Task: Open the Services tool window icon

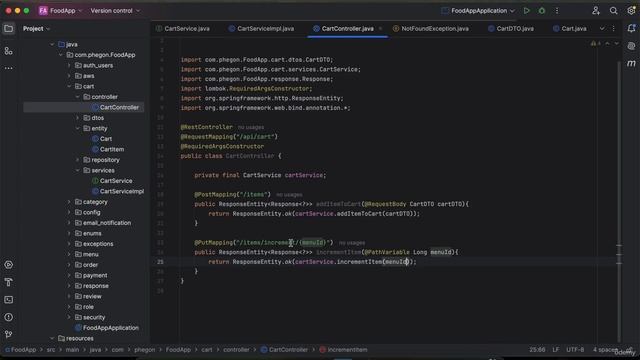Action: (x=9, y=265)
